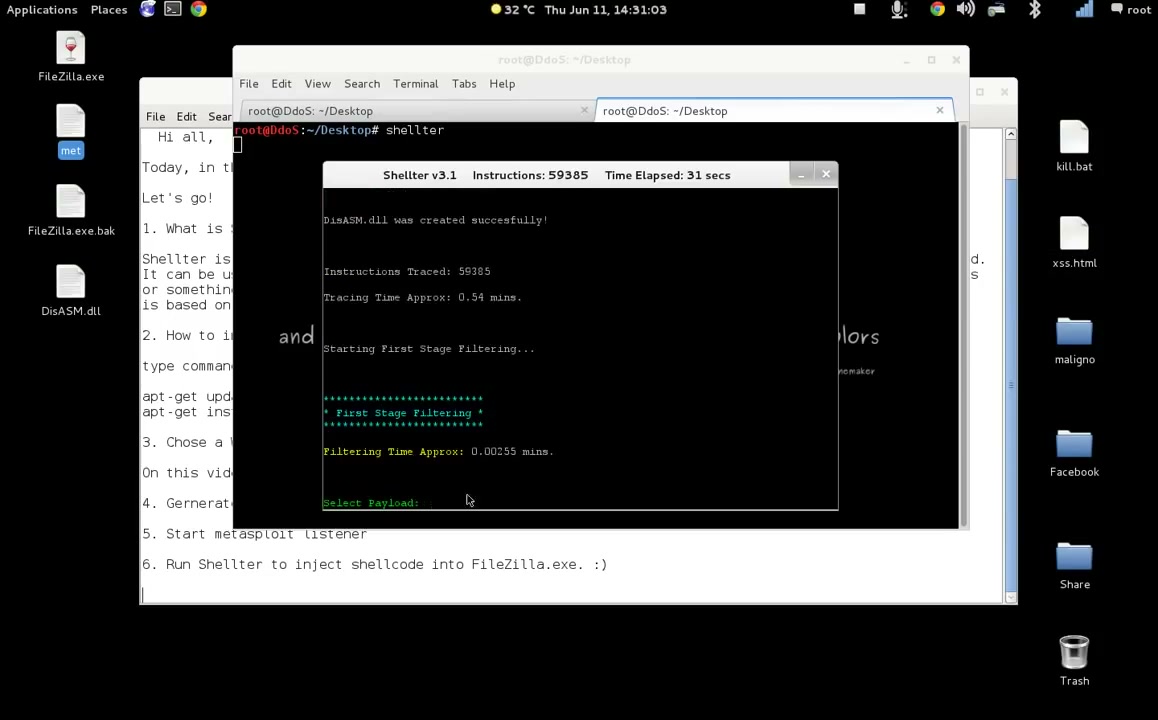Open the Places menu
Image resolution: width=1158 pixels, height=720 pixels.
[x=109, y=10]
